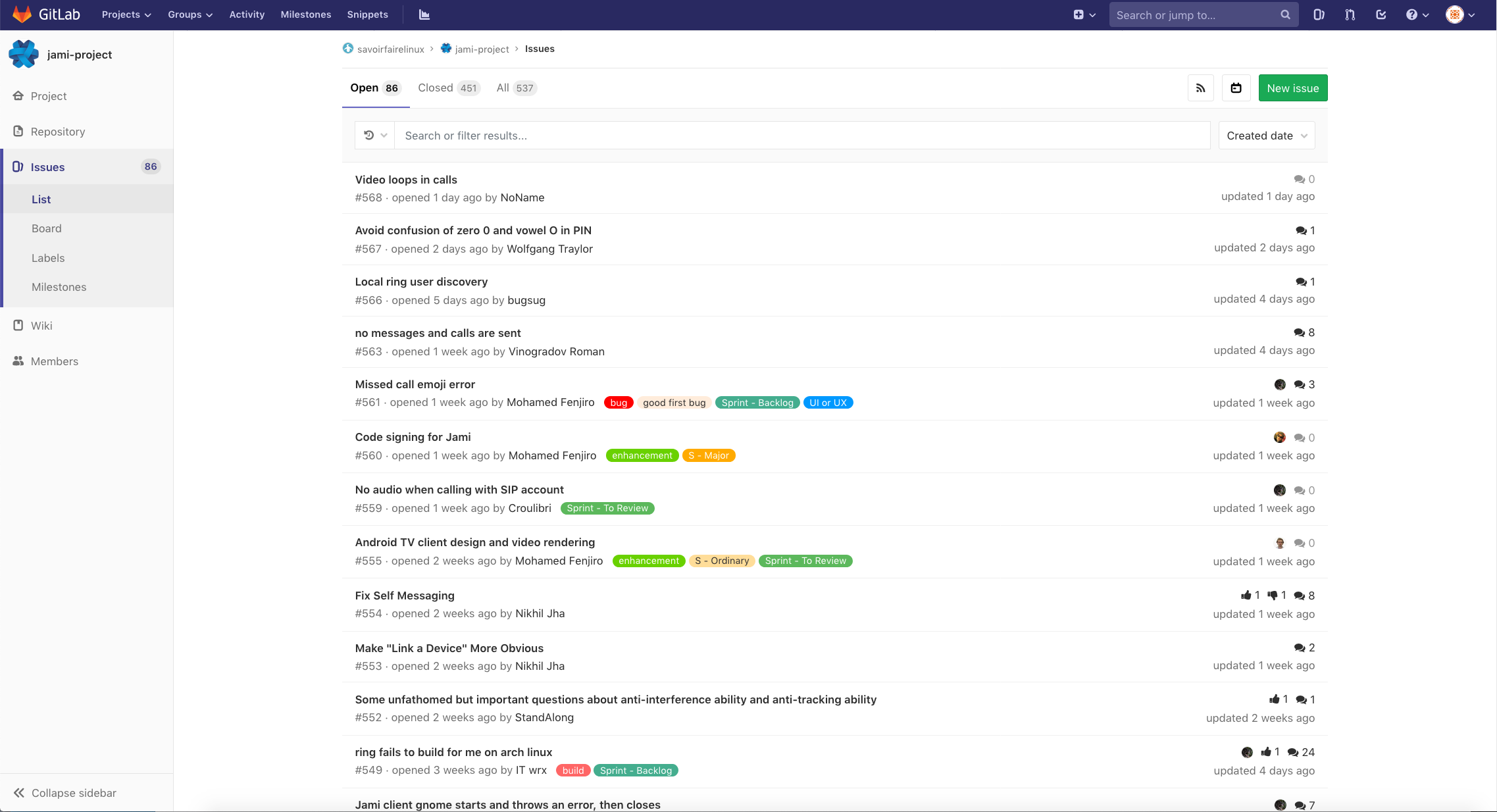The height and width of the screenshot is (812, 1497).
Task: Click the calendar subscribe icon
Action: [1236, 88]
